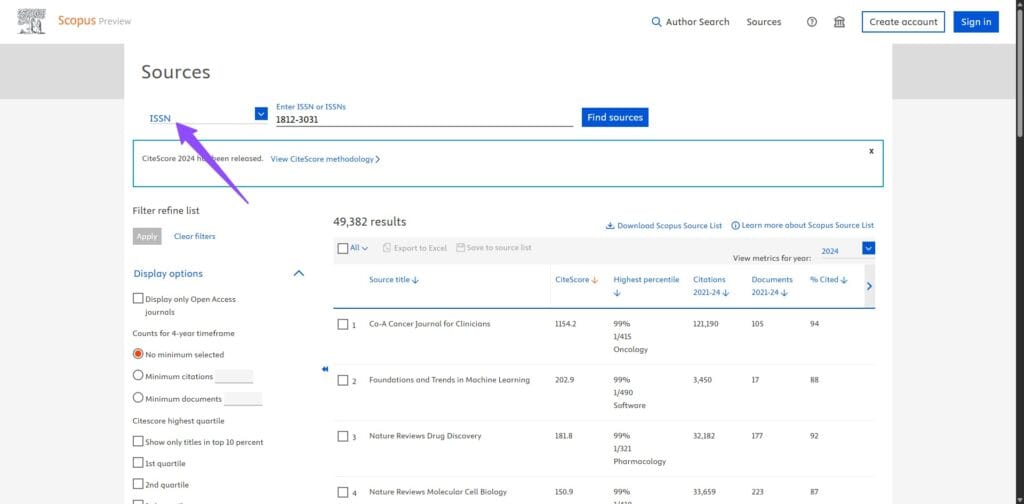Click the Find sources button
The height and width of the screenshot is (504, 1024).
tap(615, 118)
